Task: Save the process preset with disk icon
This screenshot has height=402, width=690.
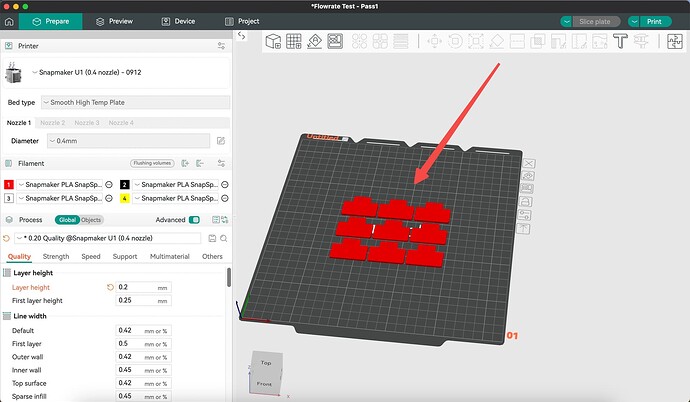Action: pyautogui.click(x=210, y=238)
